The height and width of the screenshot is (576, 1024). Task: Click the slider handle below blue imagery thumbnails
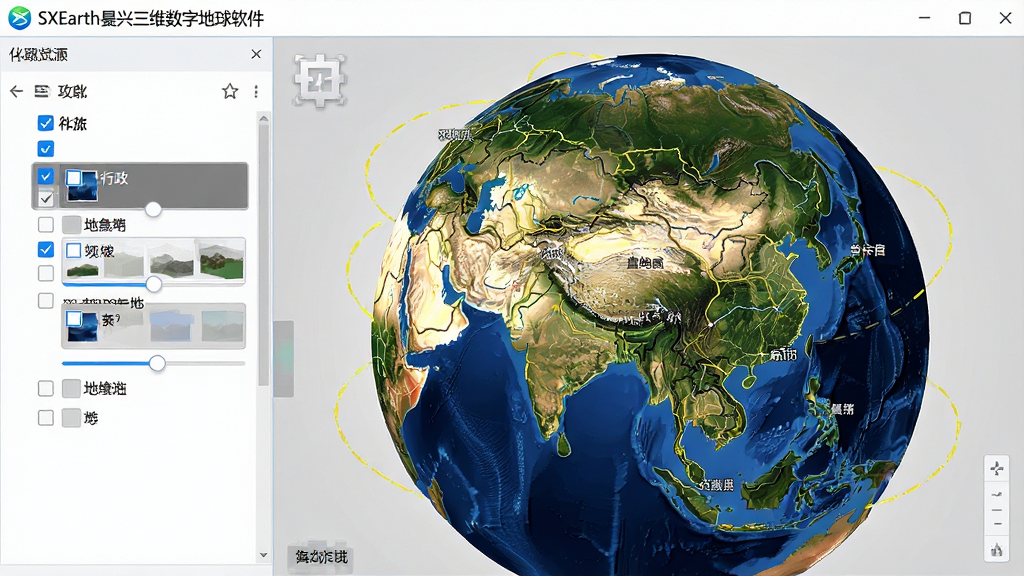pos(157,364)
